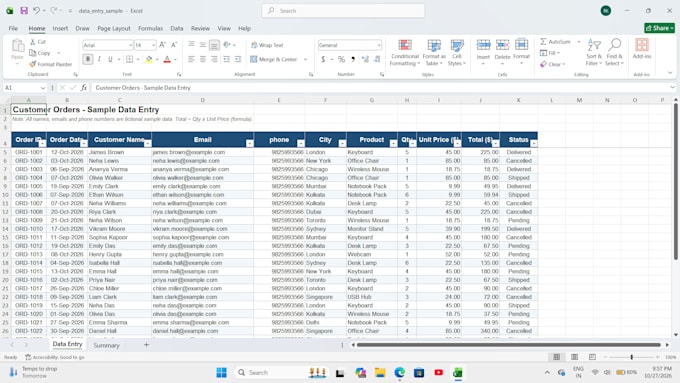
Task: Undo the last action in the title bar
Action: 36,10
